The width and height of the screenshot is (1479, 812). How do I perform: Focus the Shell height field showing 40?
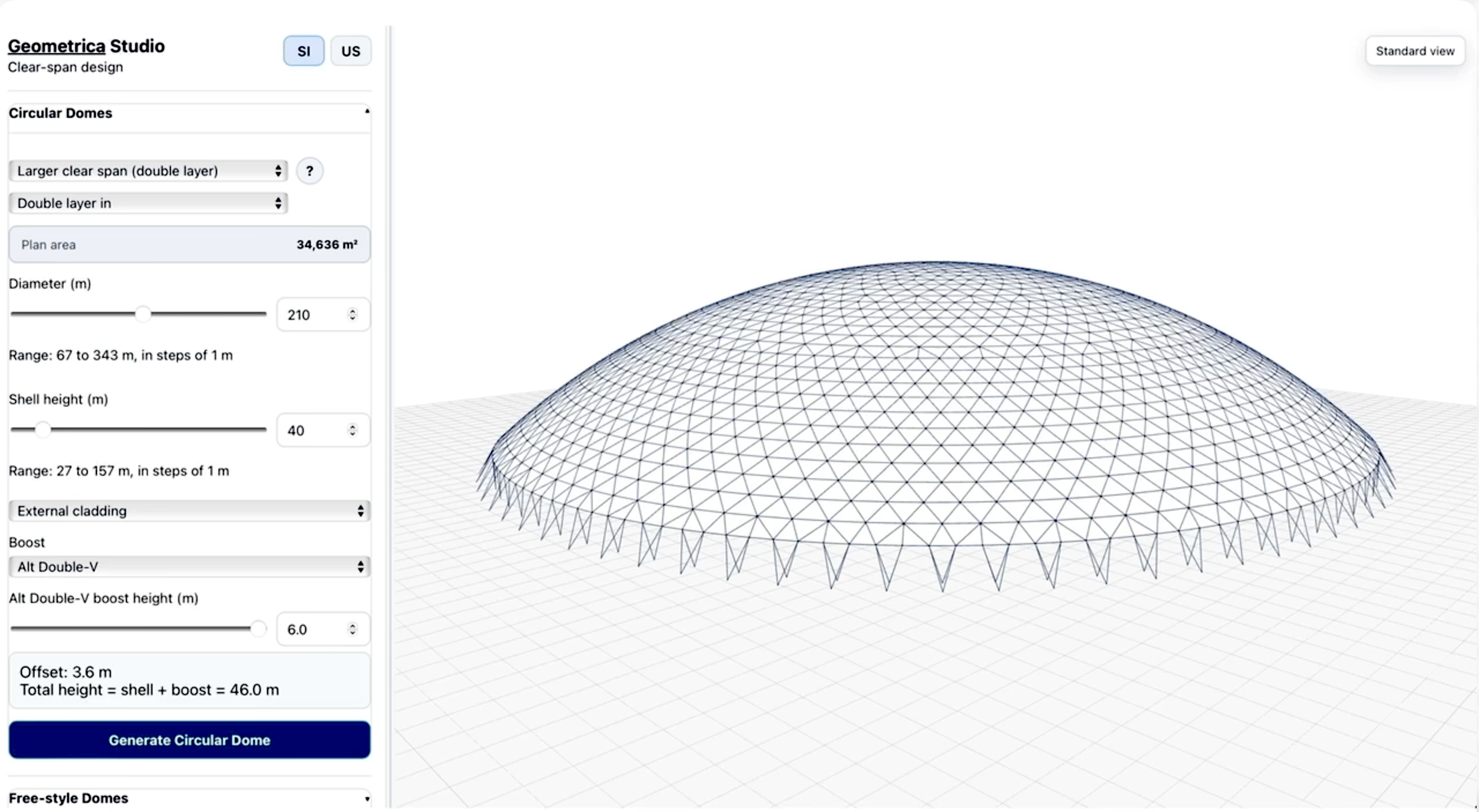point(323,431)
